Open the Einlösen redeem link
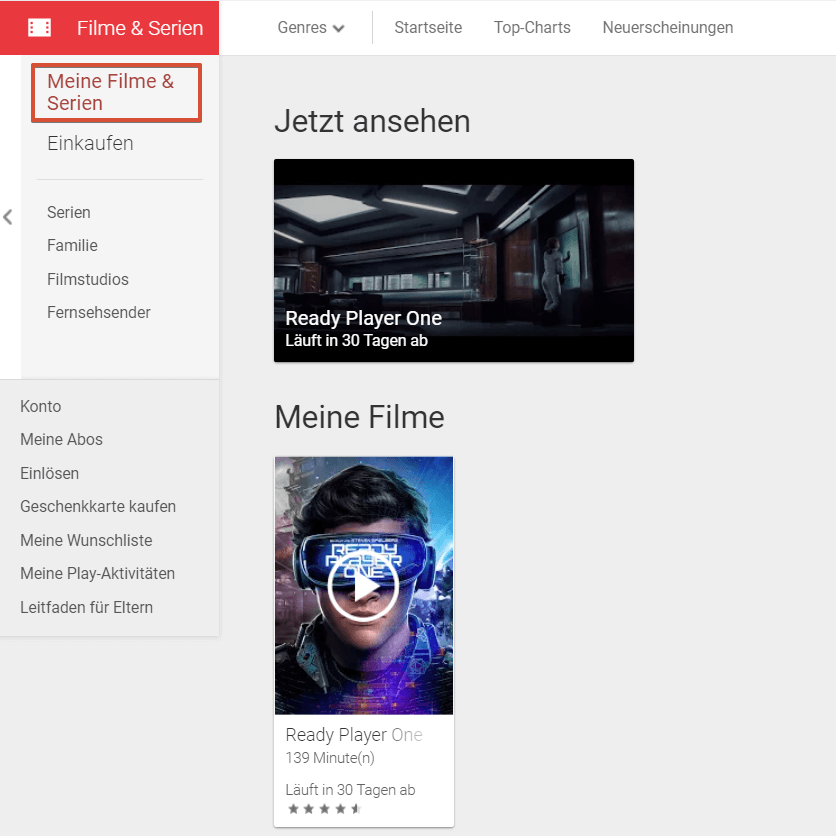The width and height of the screenshot is (836, 836). click(50, 473)
